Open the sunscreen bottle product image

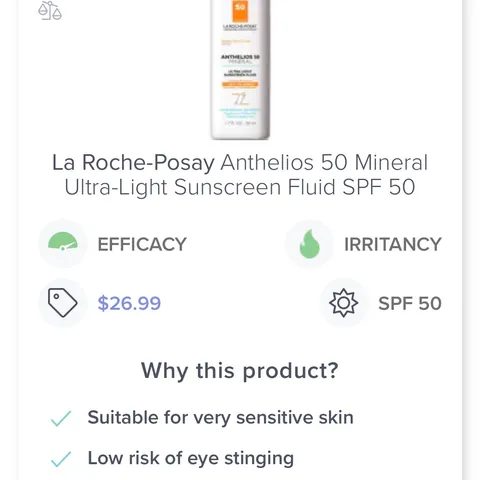pos(240,69)
